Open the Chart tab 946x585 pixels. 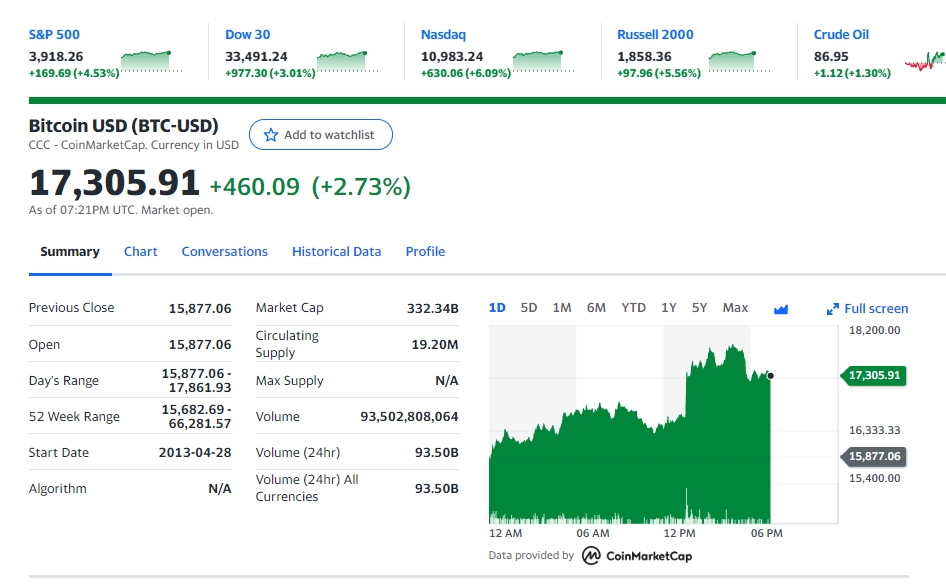(x=140, y=252)
